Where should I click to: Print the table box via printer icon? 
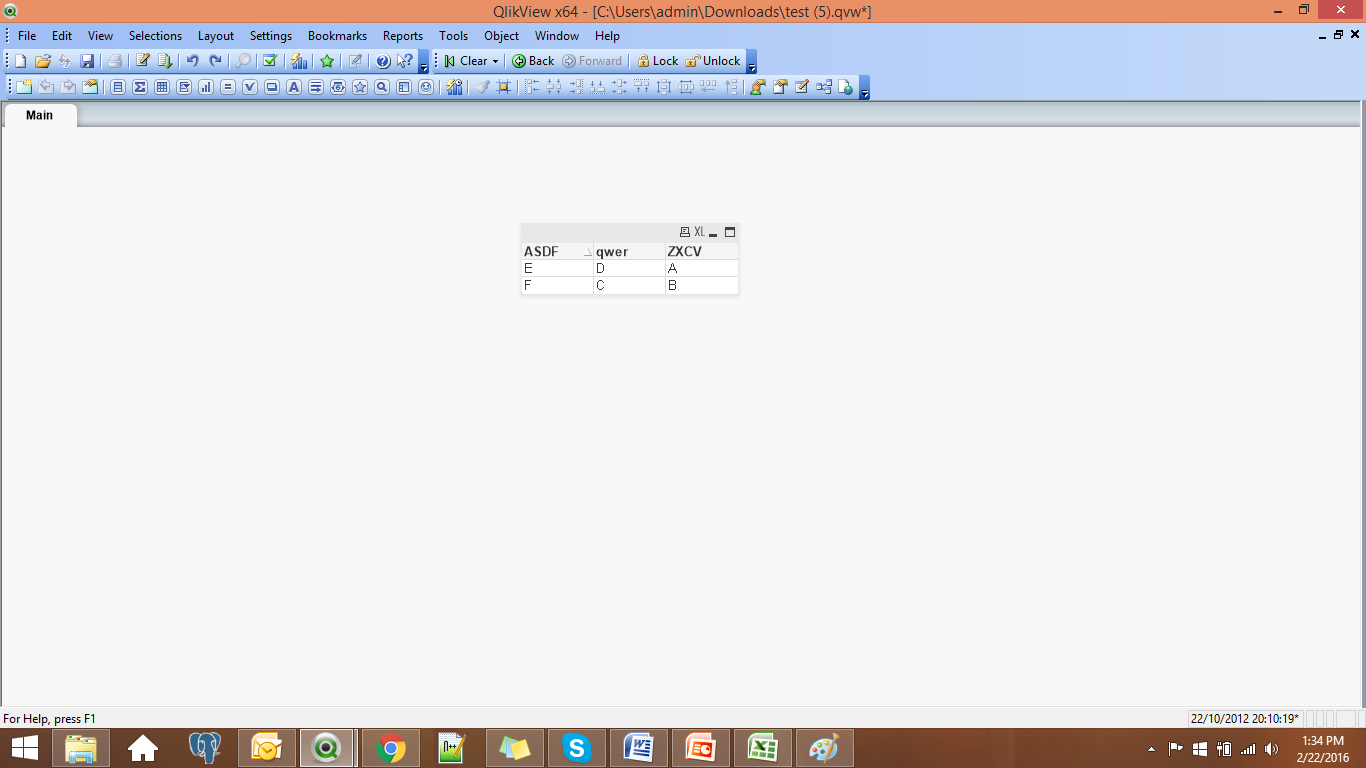click(685, 232)
